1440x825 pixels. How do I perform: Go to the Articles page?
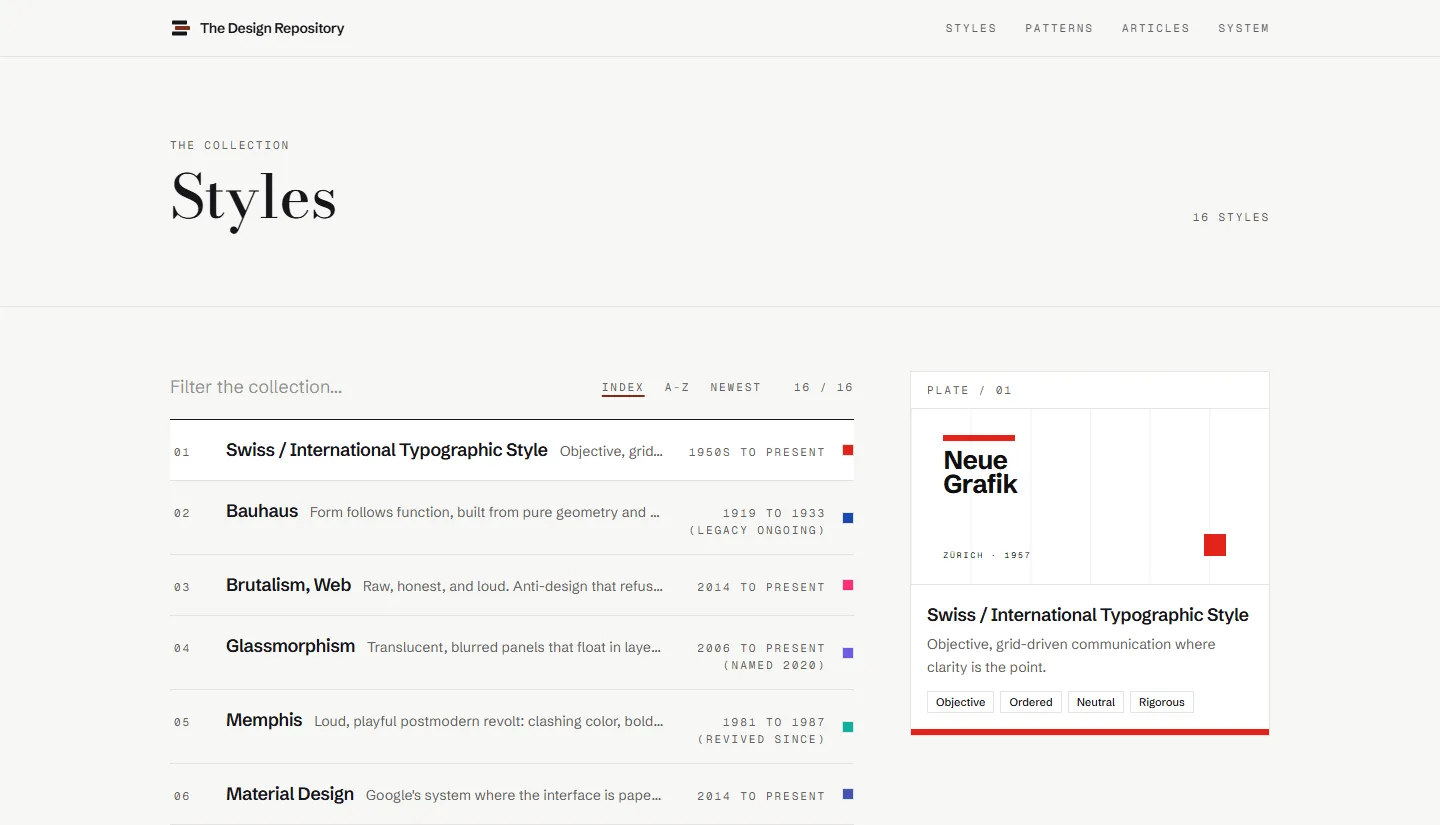[1156, 28]
